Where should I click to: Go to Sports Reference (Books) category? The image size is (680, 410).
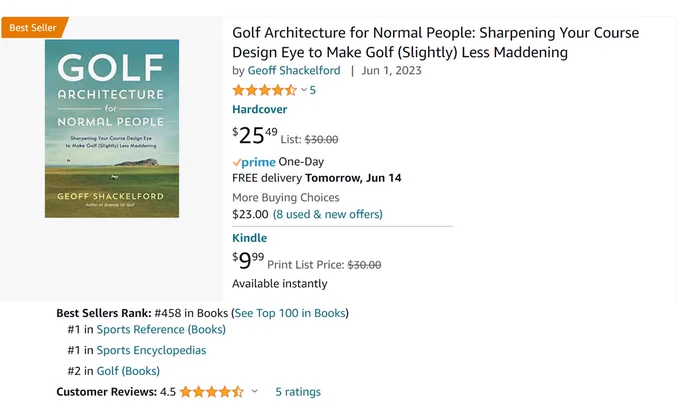[x=161, y=329]
